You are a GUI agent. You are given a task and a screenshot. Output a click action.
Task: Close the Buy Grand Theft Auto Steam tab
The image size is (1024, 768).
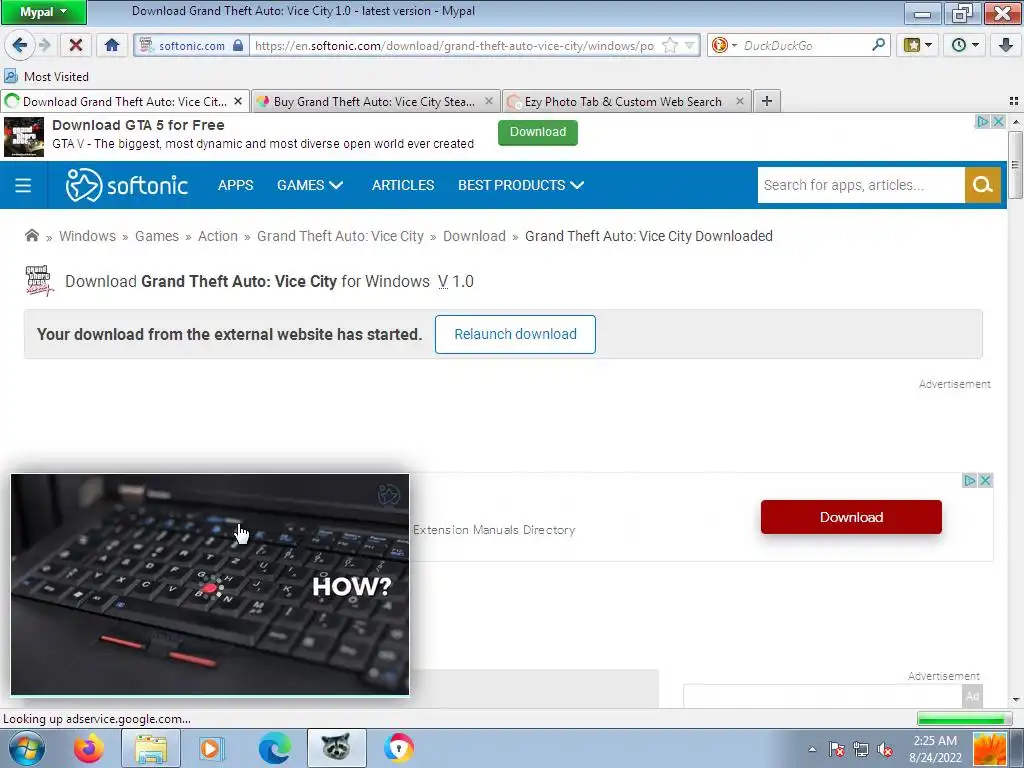pos(488,101)
